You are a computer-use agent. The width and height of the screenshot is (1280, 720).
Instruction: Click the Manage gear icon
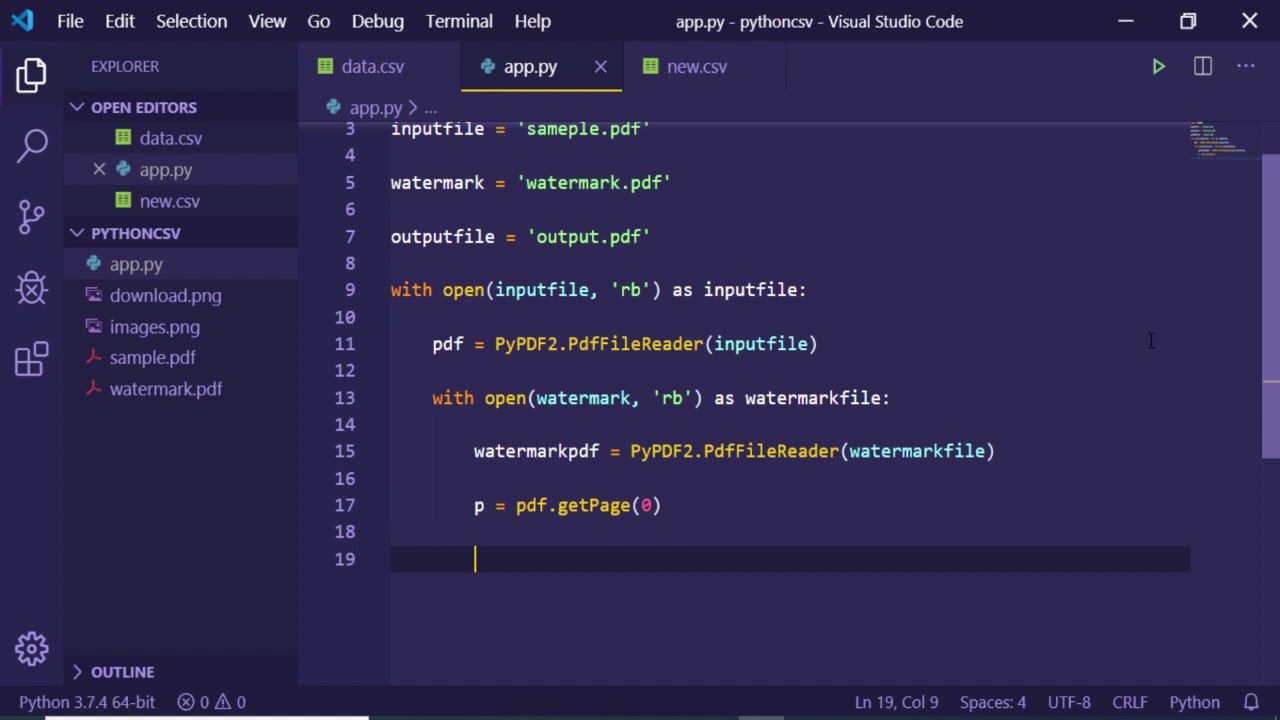[x=32, y=649]
